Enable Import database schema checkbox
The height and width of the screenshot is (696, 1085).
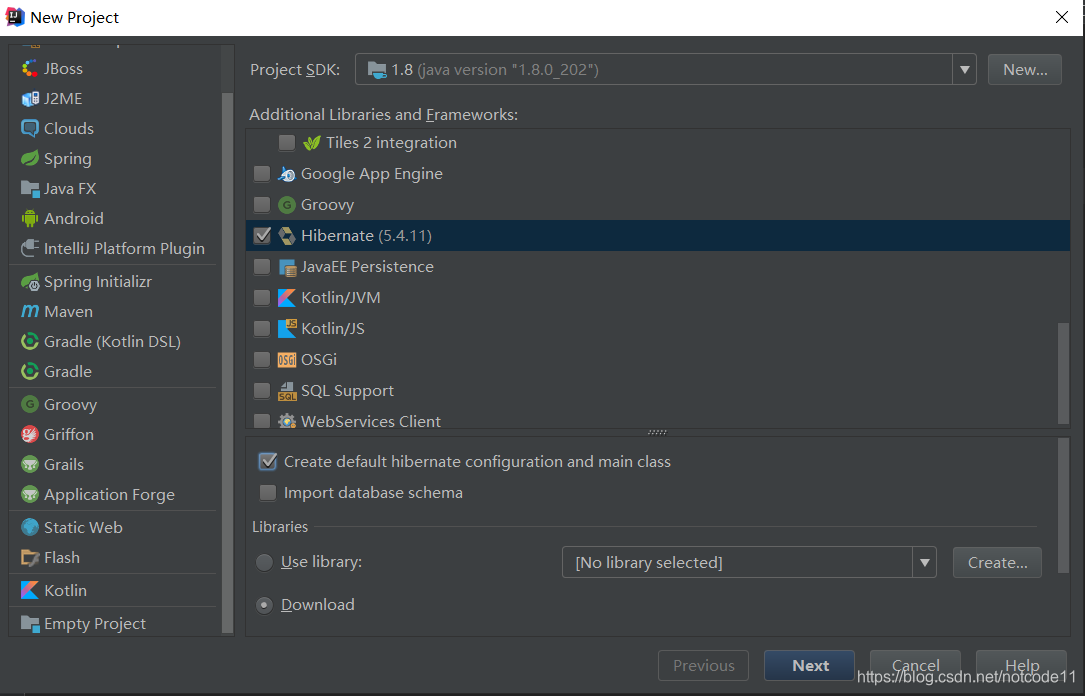(268, 493)
